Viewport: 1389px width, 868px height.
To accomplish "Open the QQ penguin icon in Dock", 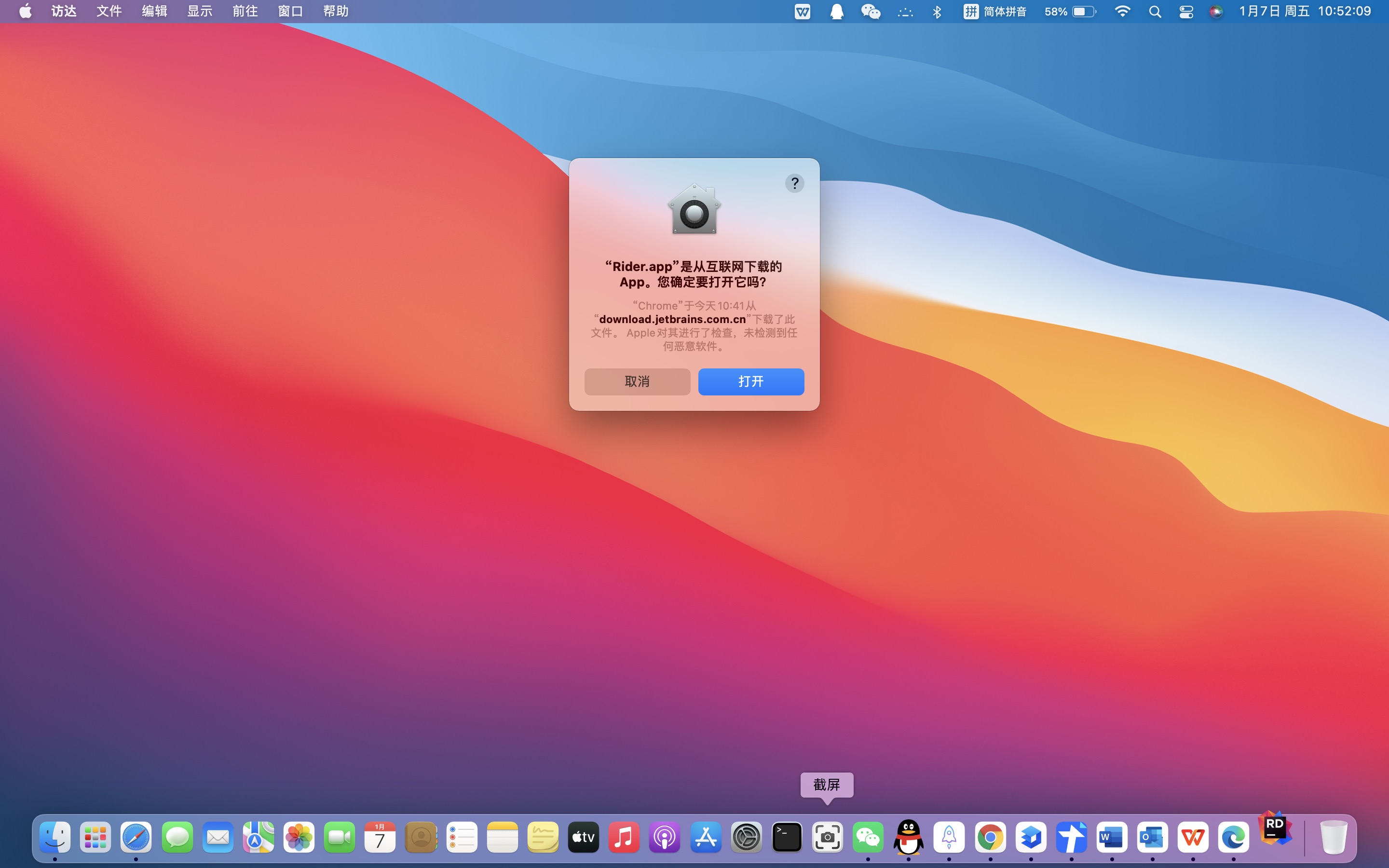I will 909,838.
